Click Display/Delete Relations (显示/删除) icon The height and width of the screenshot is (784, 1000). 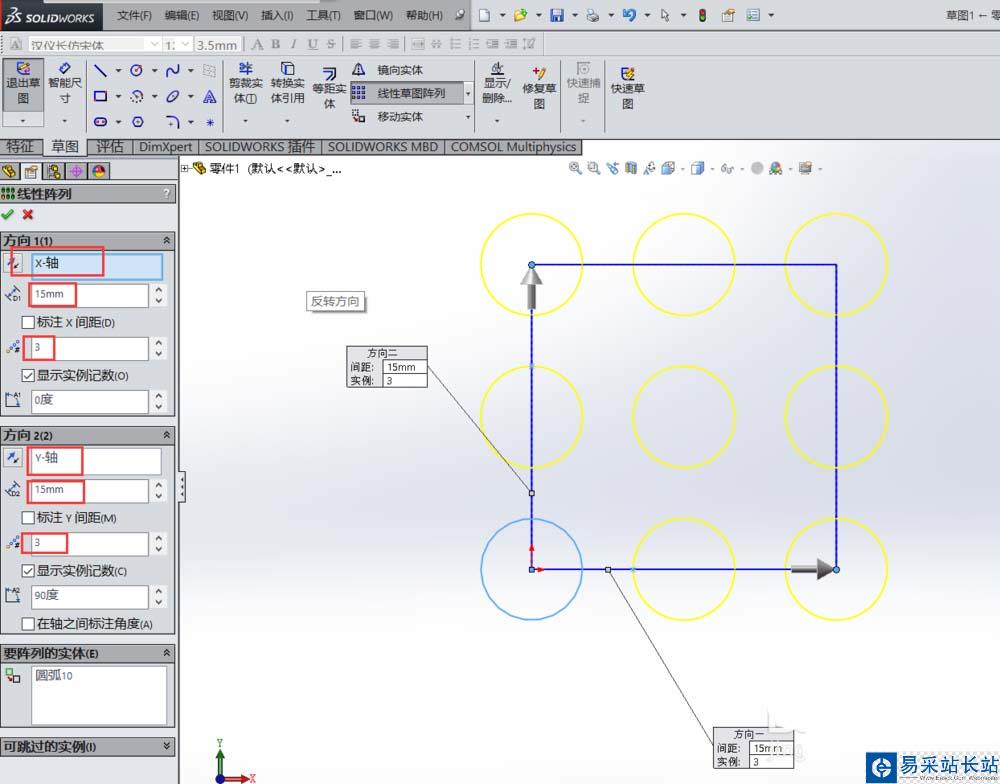coord(497,83)
